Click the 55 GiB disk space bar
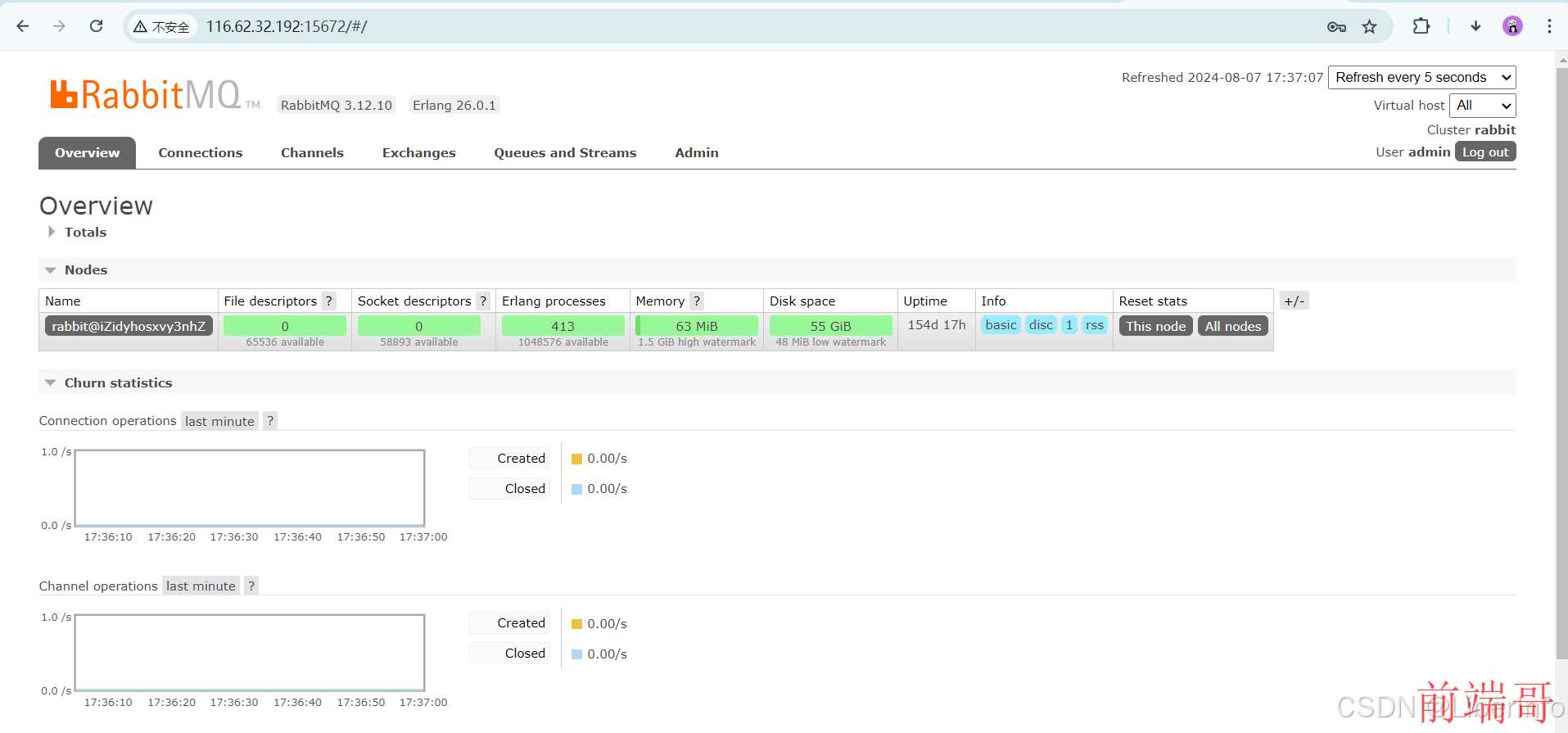This screenshot has width=1568, height=733. [x=830, y=326]
